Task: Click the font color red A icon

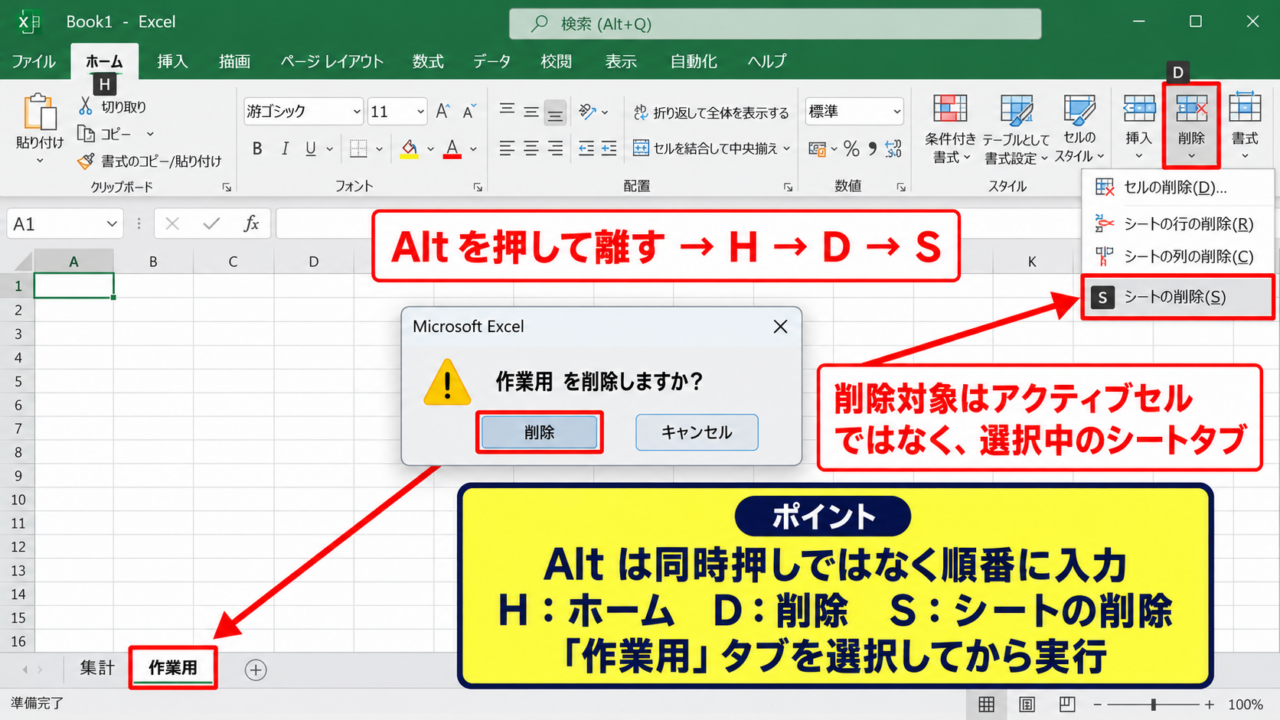Action: tap(452, 149)
